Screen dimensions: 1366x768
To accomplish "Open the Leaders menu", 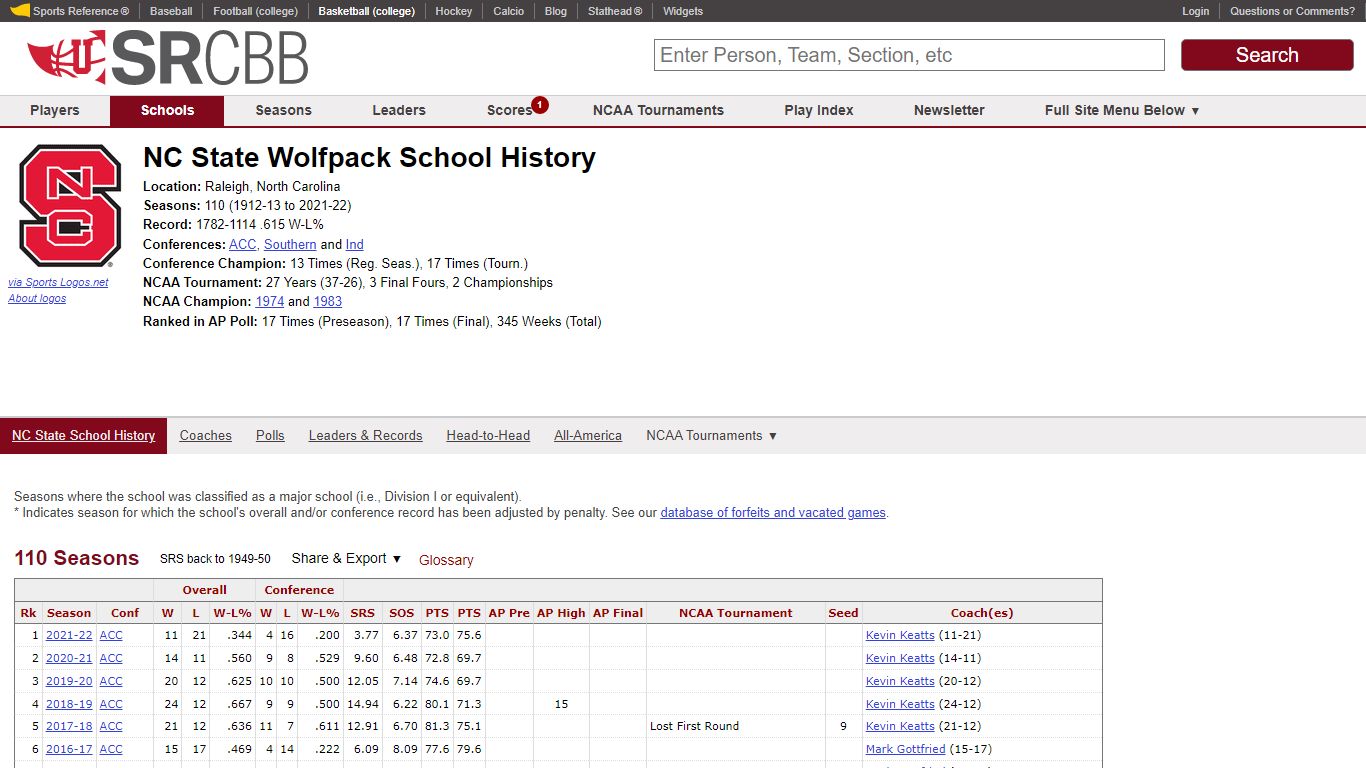I will pos(399,110).
